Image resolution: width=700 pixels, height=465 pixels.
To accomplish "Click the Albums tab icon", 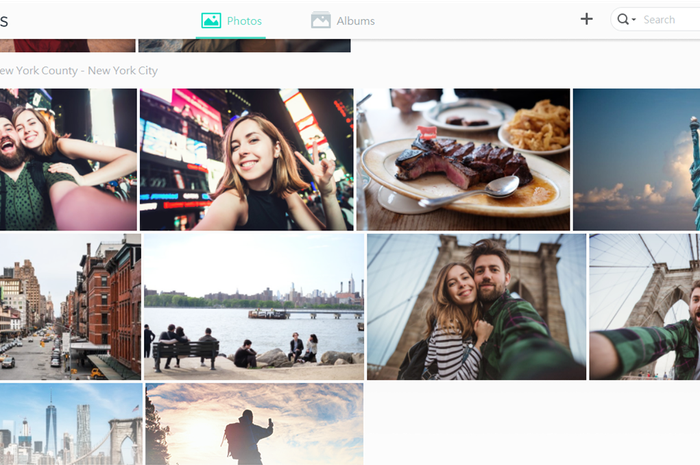I will [321, 21].
